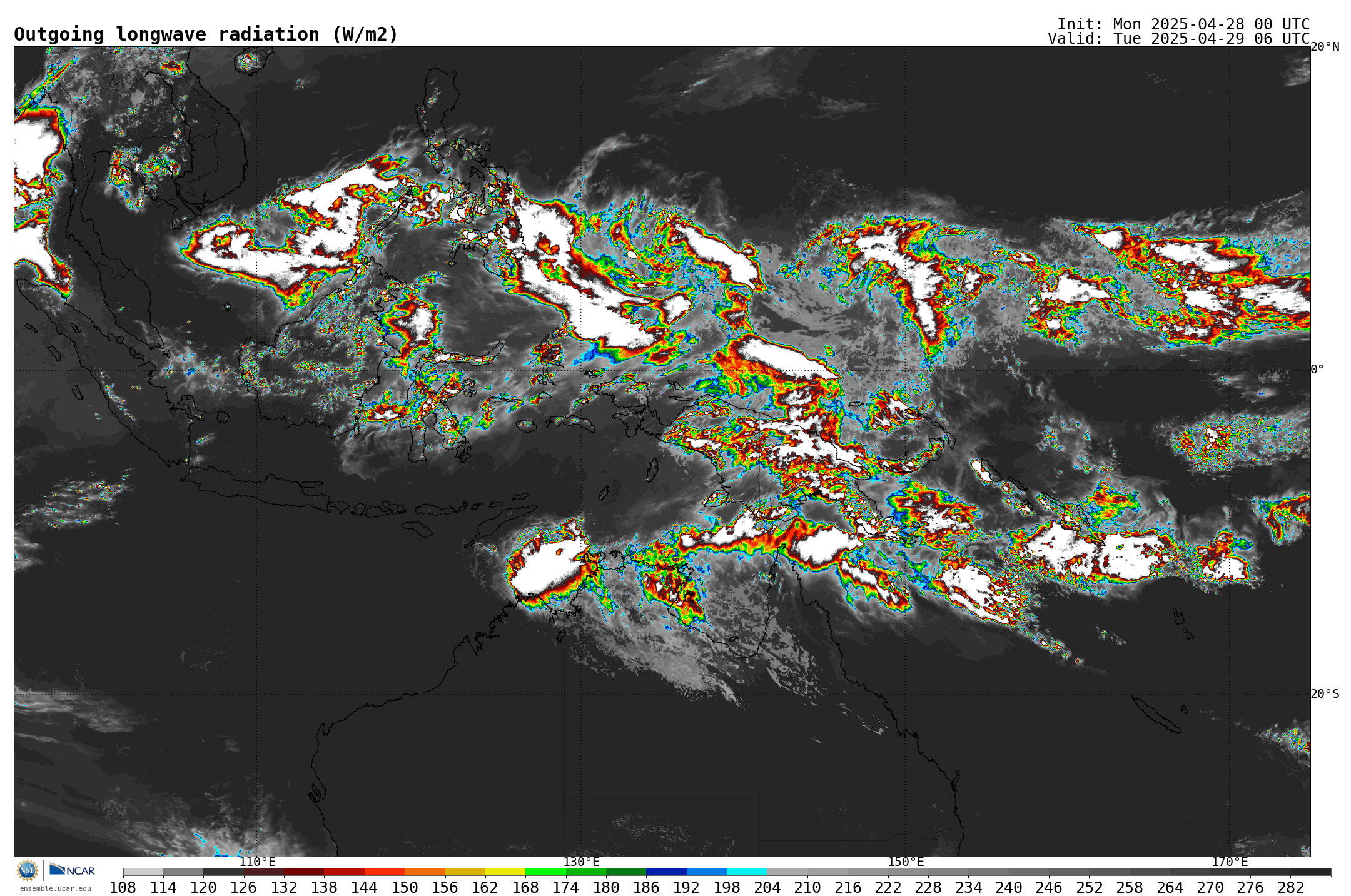Click the 20°S latitude label
The image size is (1351, 896).
coord(1325,694)
